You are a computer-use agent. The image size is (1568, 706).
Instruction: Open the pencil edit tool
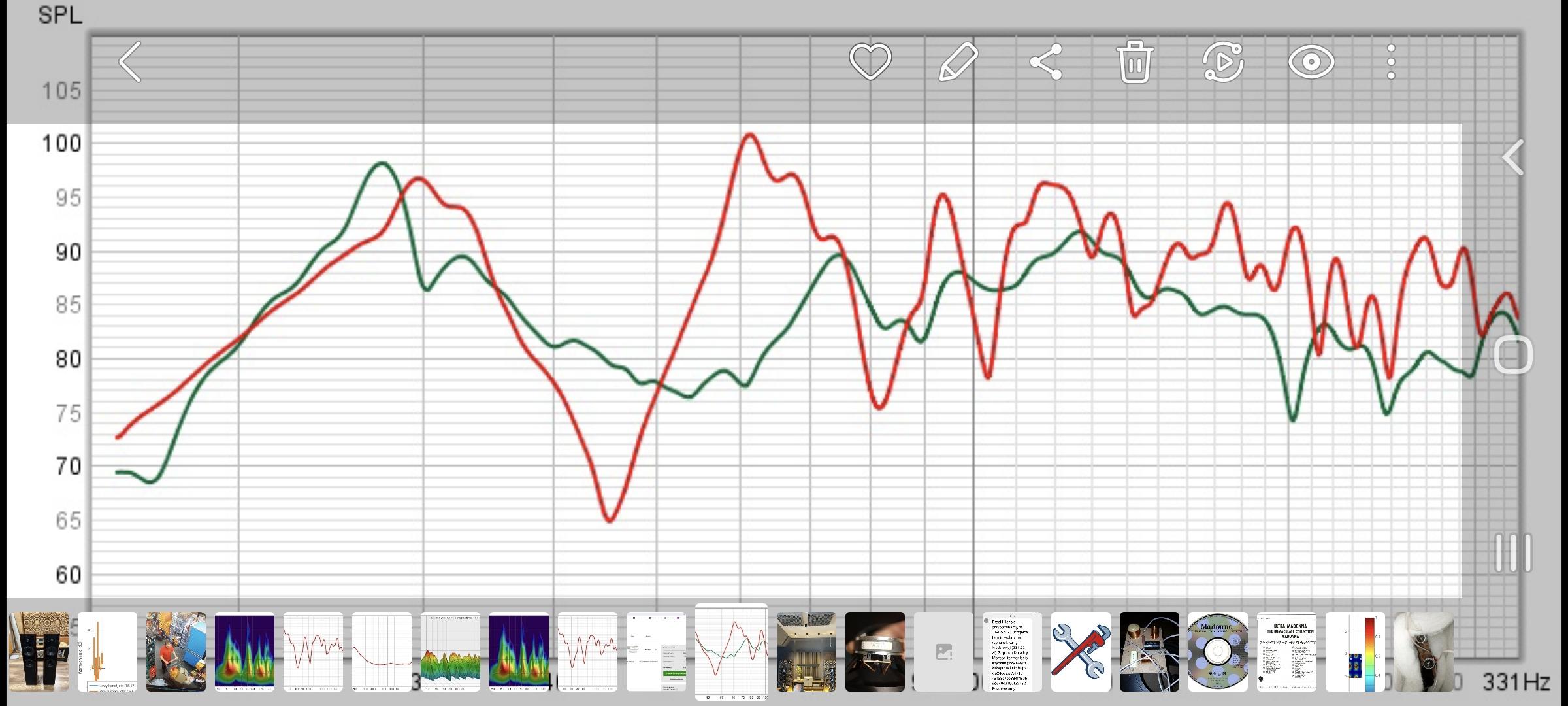[958, 62]
